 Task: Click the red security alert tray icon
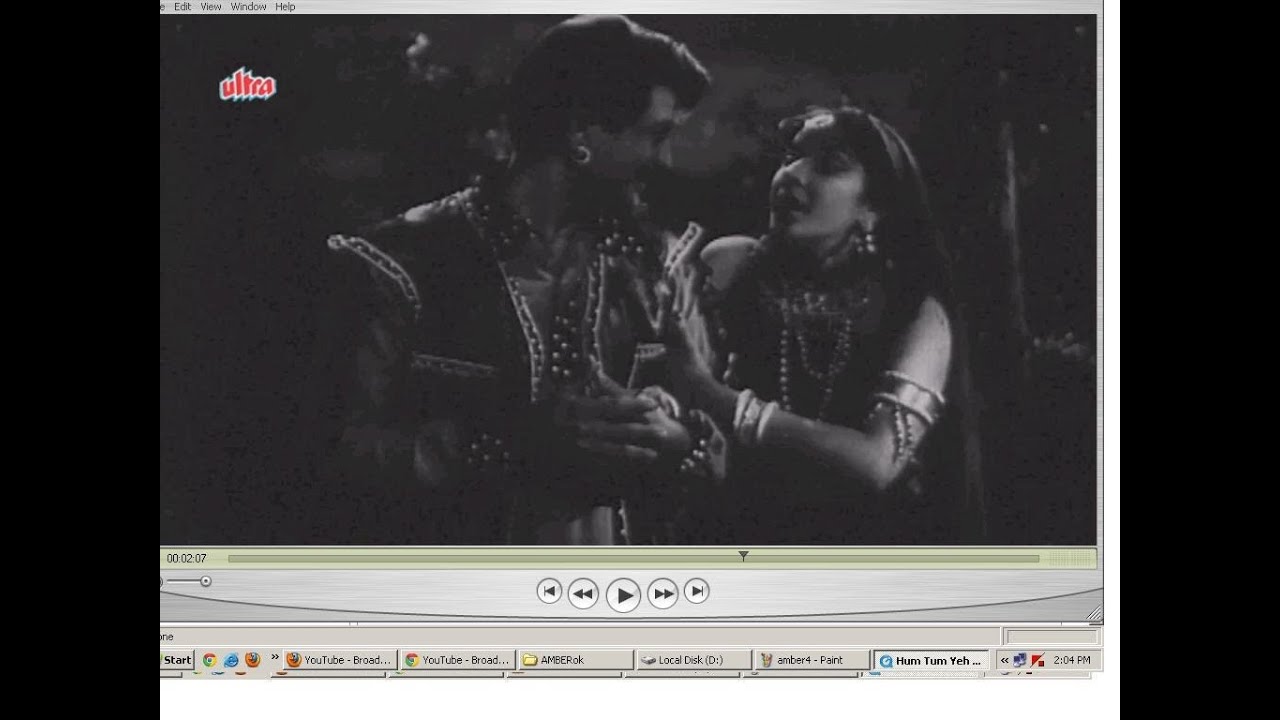[1038, 660]
